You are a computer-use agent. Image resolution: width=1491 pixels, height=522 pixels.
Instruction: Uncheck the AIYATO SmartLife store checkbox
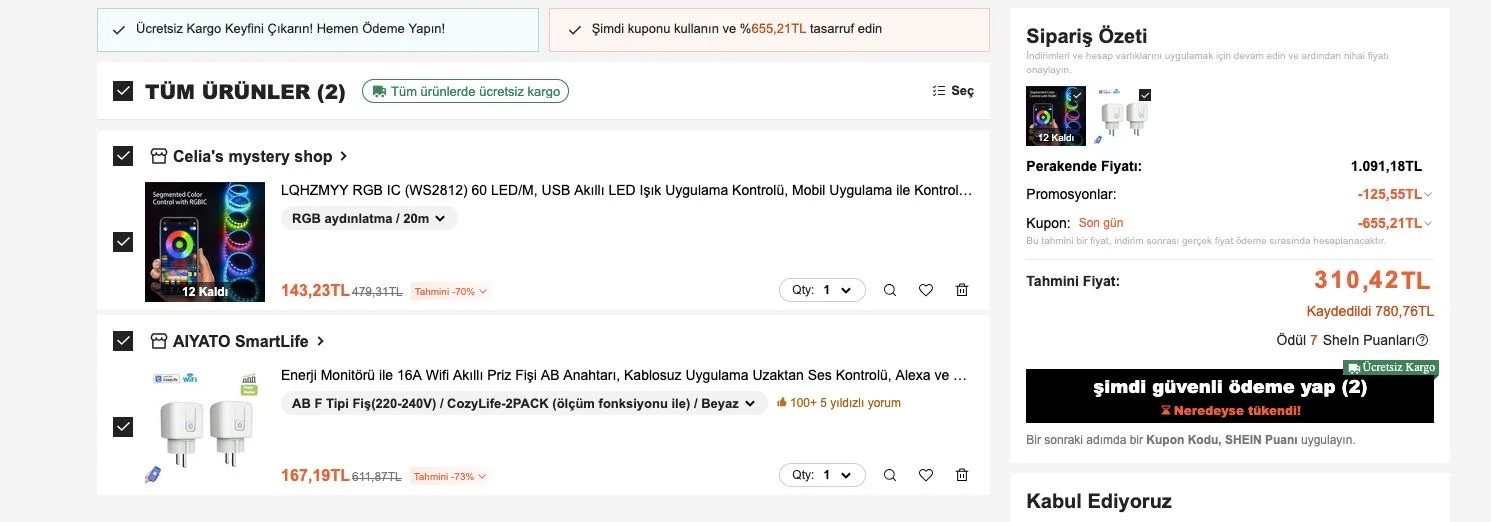(123, 341)
